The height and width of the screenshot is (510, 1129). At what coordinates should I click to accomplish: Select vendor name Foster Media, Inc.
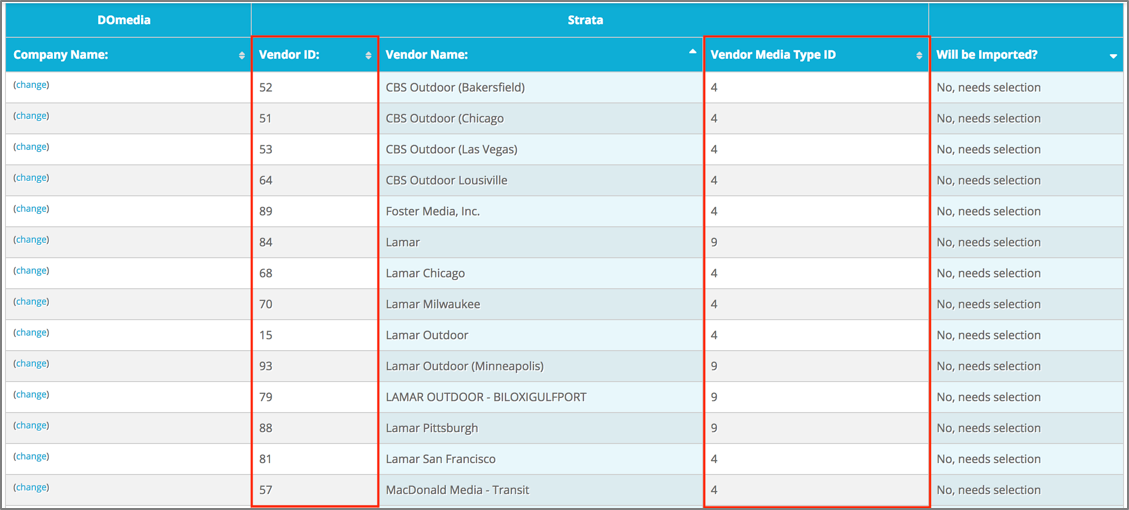tap(433, 212)
